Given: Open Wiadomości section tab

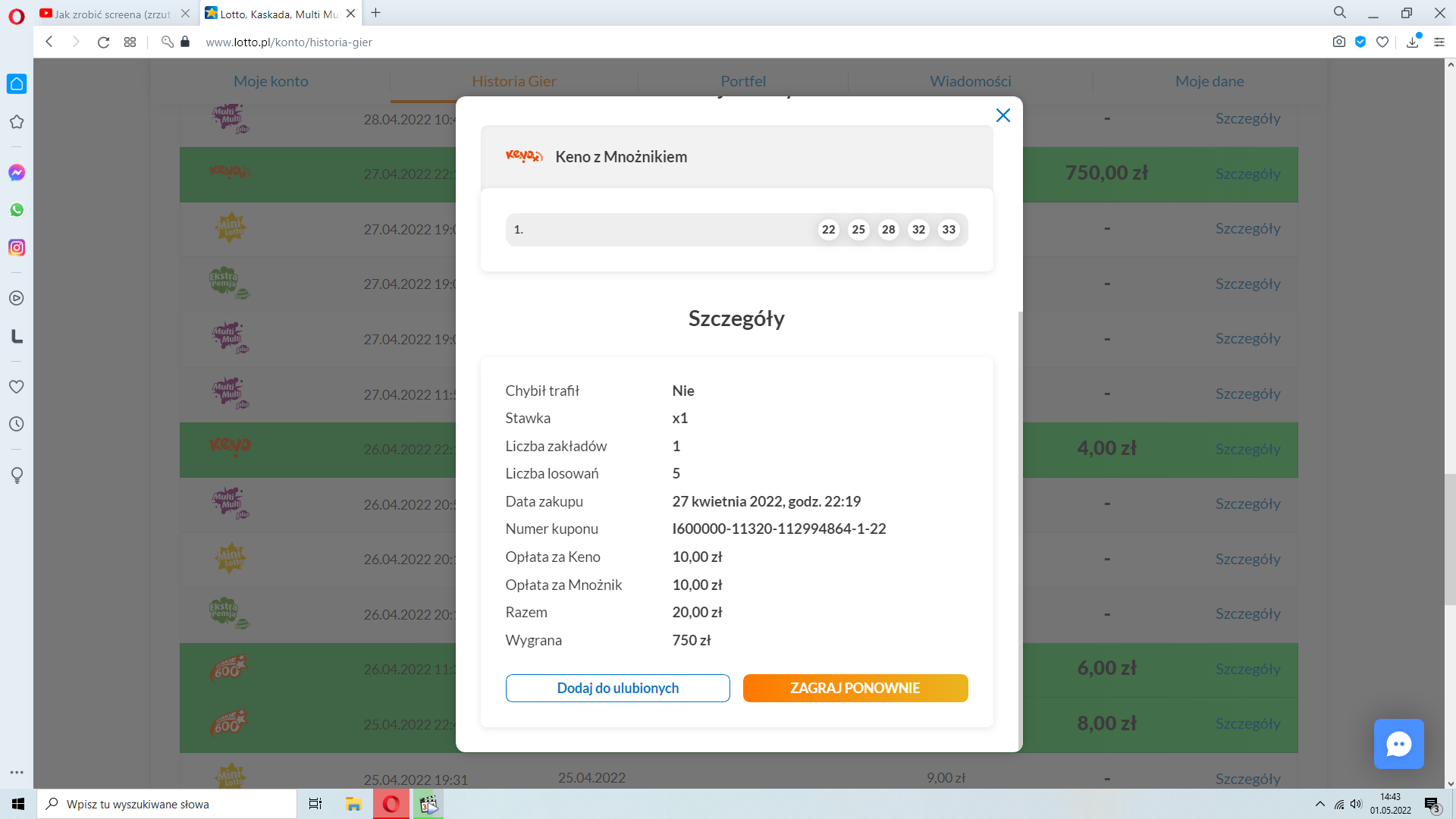Looking at the screenshot, I should (970, 81).
